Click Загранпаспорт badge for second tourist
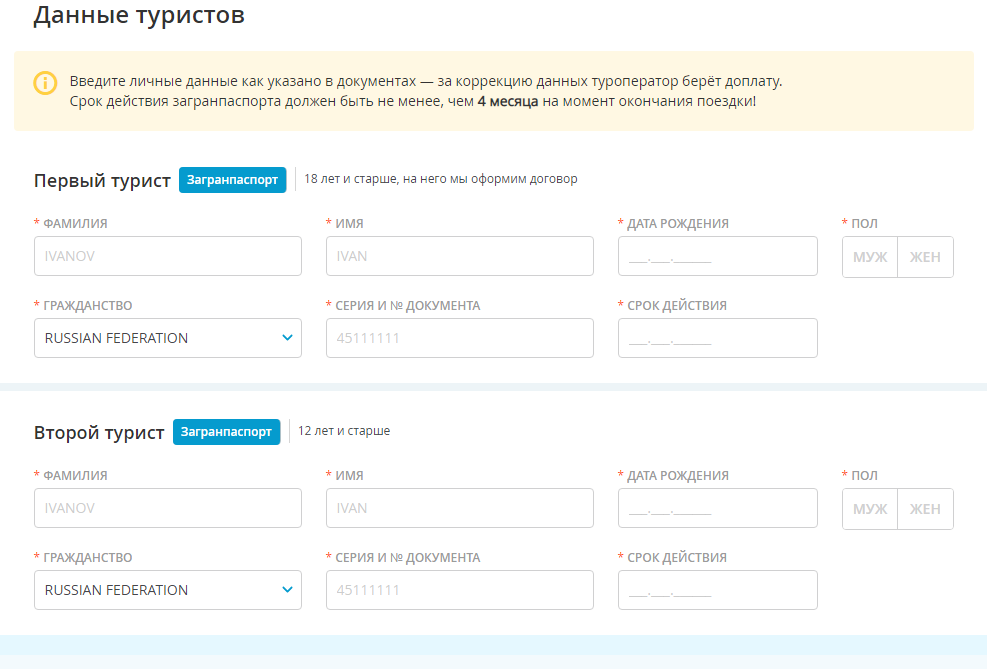The width and height of the screenshot is (987, 669). (x=226, y=432)
